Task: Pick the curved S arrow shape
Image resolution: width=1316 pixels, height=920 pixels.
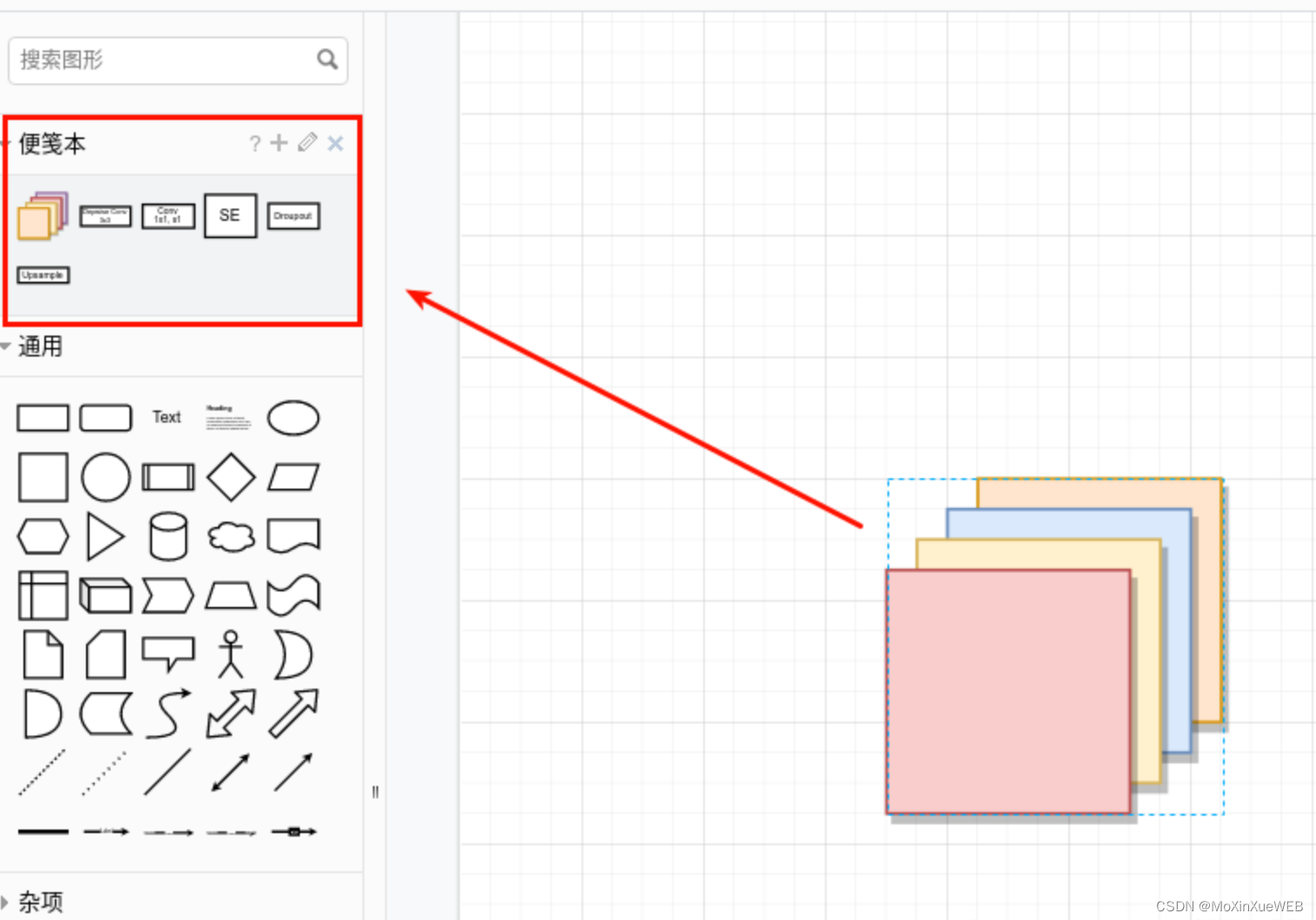Action: click(x=168, y=714)
